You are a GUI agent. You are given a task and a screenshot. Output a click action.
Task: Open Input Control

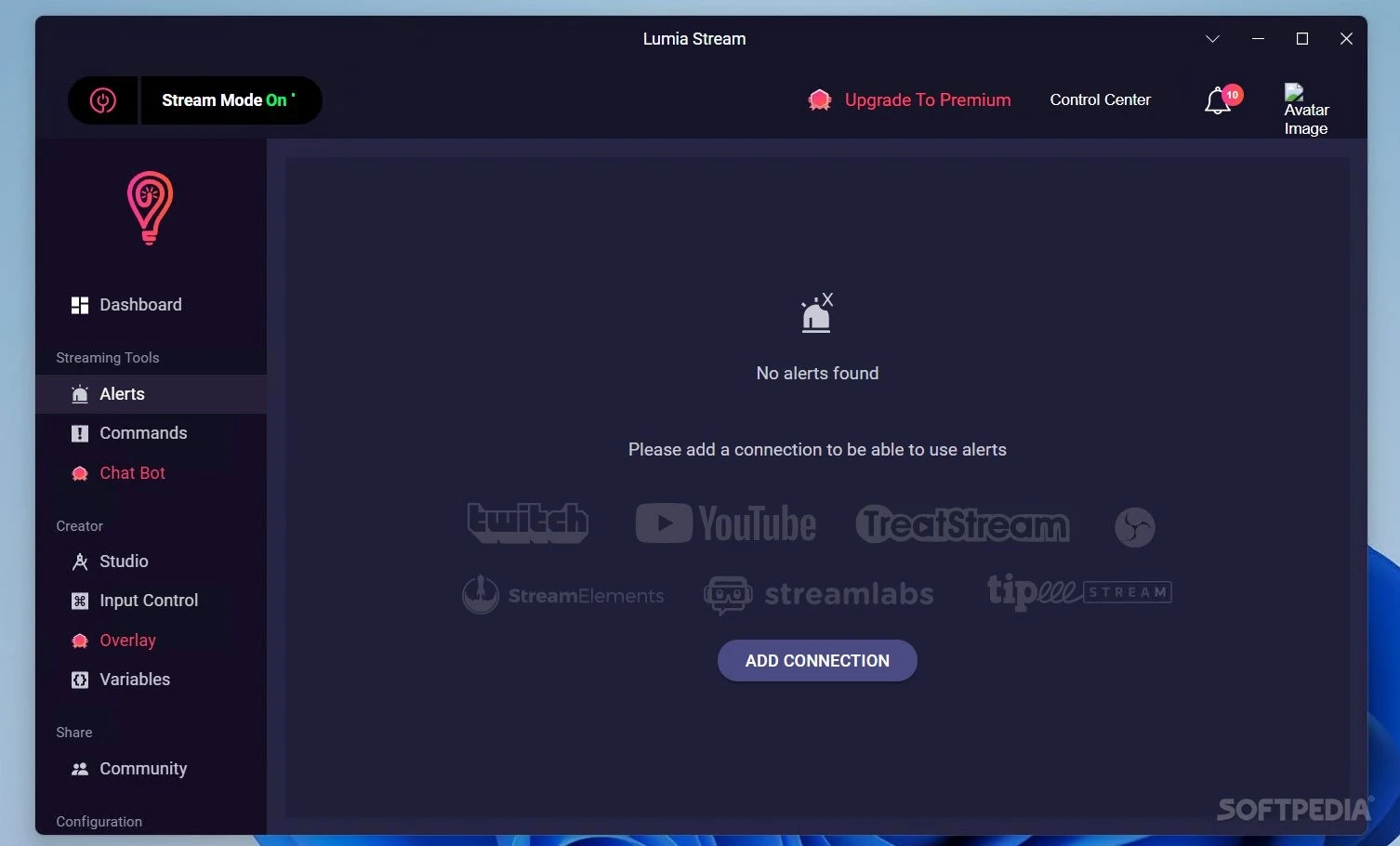pos(151,601)
